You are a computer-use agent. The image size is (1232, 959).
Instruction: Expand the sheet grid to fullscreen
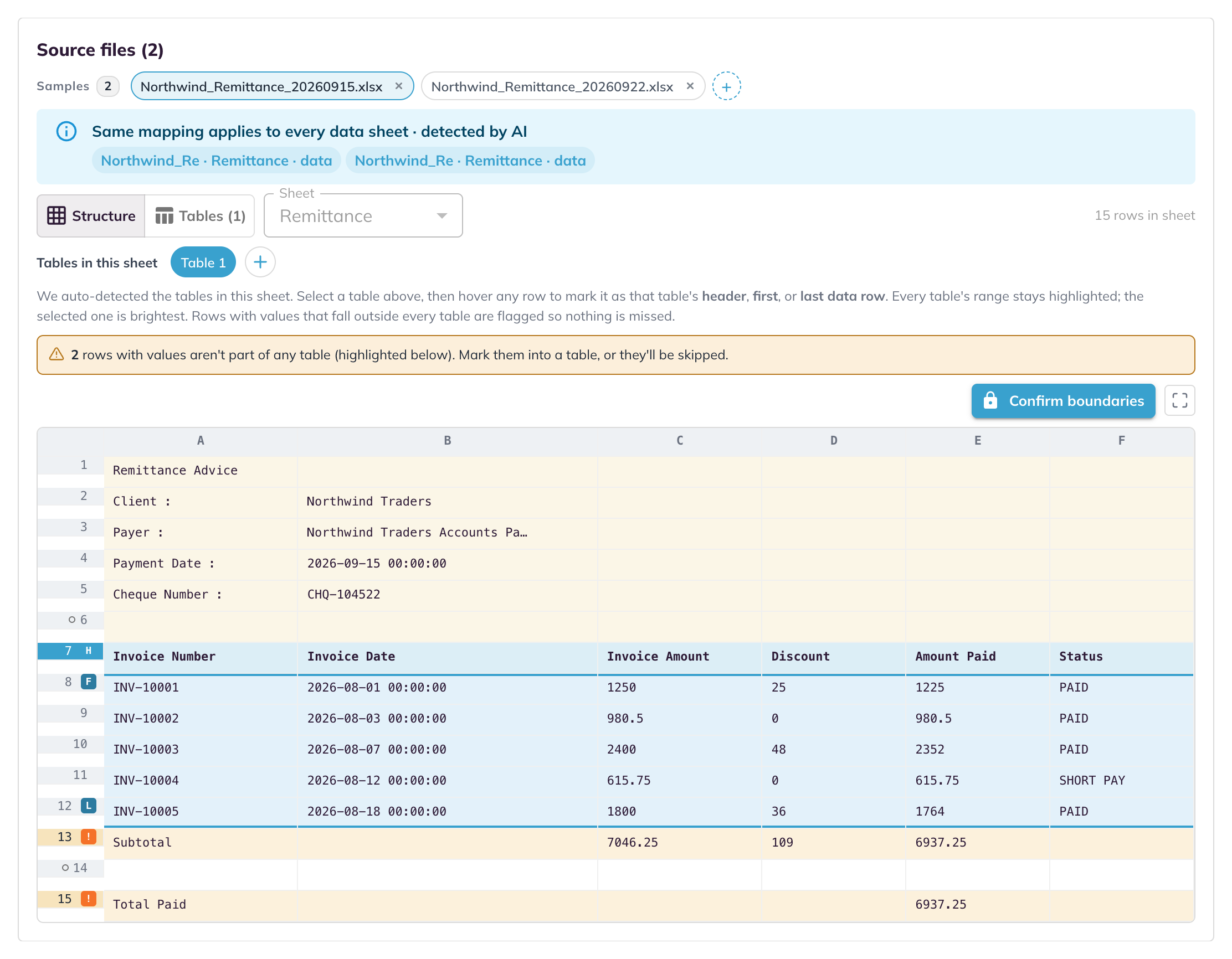1179,401
